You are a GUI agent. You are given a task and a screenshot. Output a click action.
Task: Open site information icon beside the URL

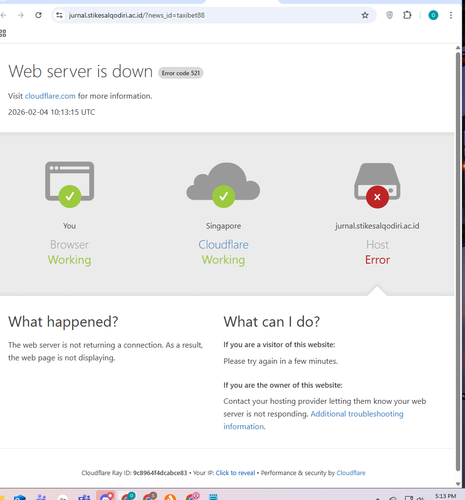[x=59, y=15]
